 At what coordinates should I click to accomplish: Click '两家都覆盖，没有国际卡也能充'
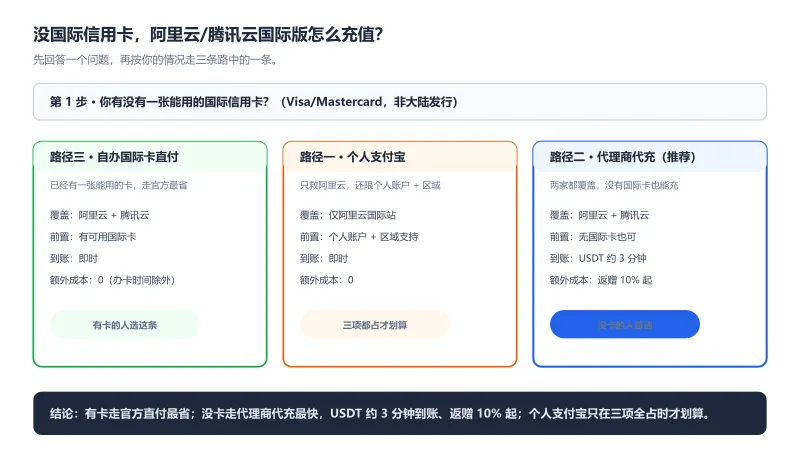tap(614, 185)
